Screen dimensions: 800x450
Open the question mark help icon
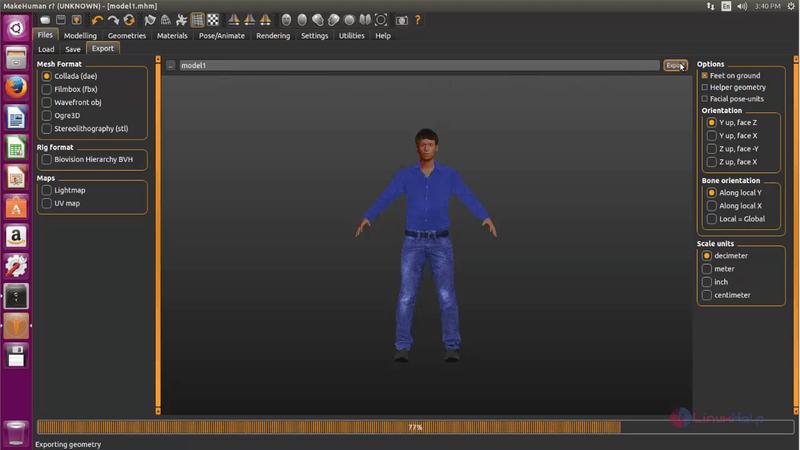(417, 19)
